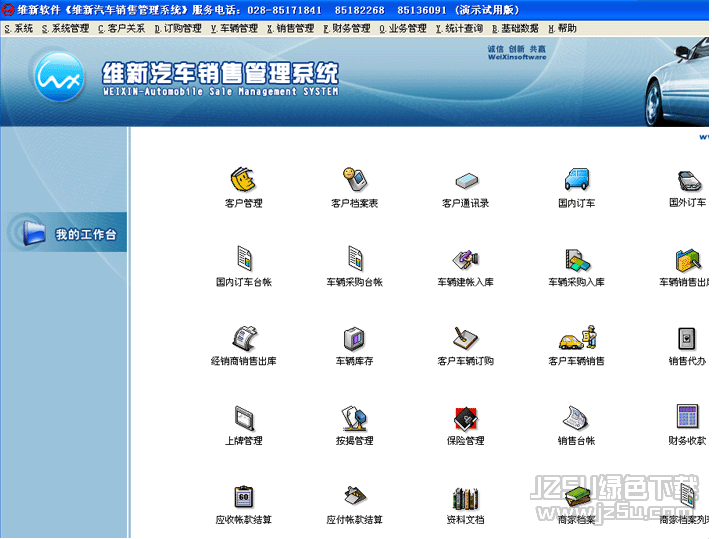Open the 车辆建帐入库 icon
Screen dimensions: 712x539
pos(466,259)
